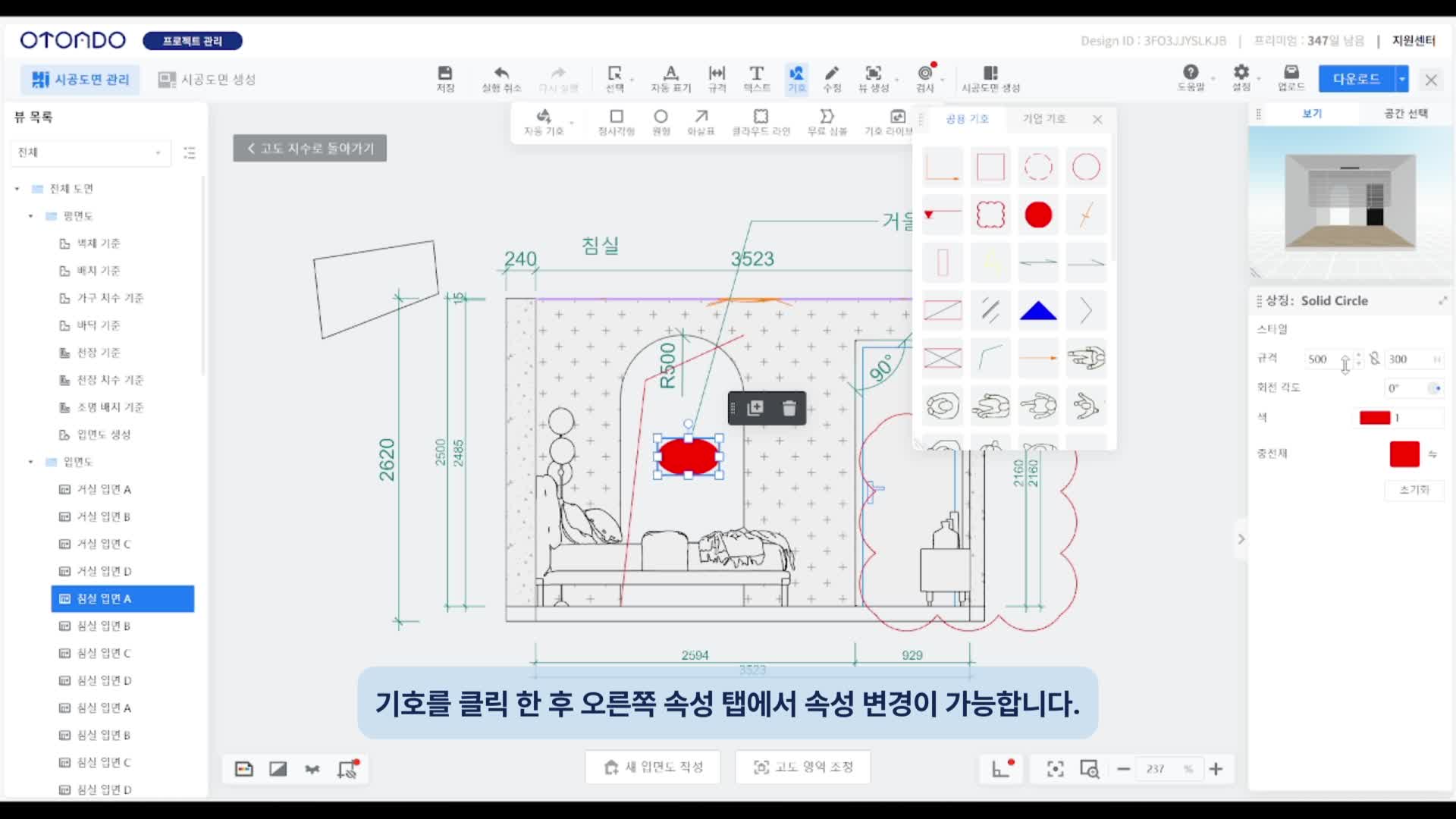Collapse the 입면도 tree folder
Screen dimensions: 1456x819
pos(31,462)
